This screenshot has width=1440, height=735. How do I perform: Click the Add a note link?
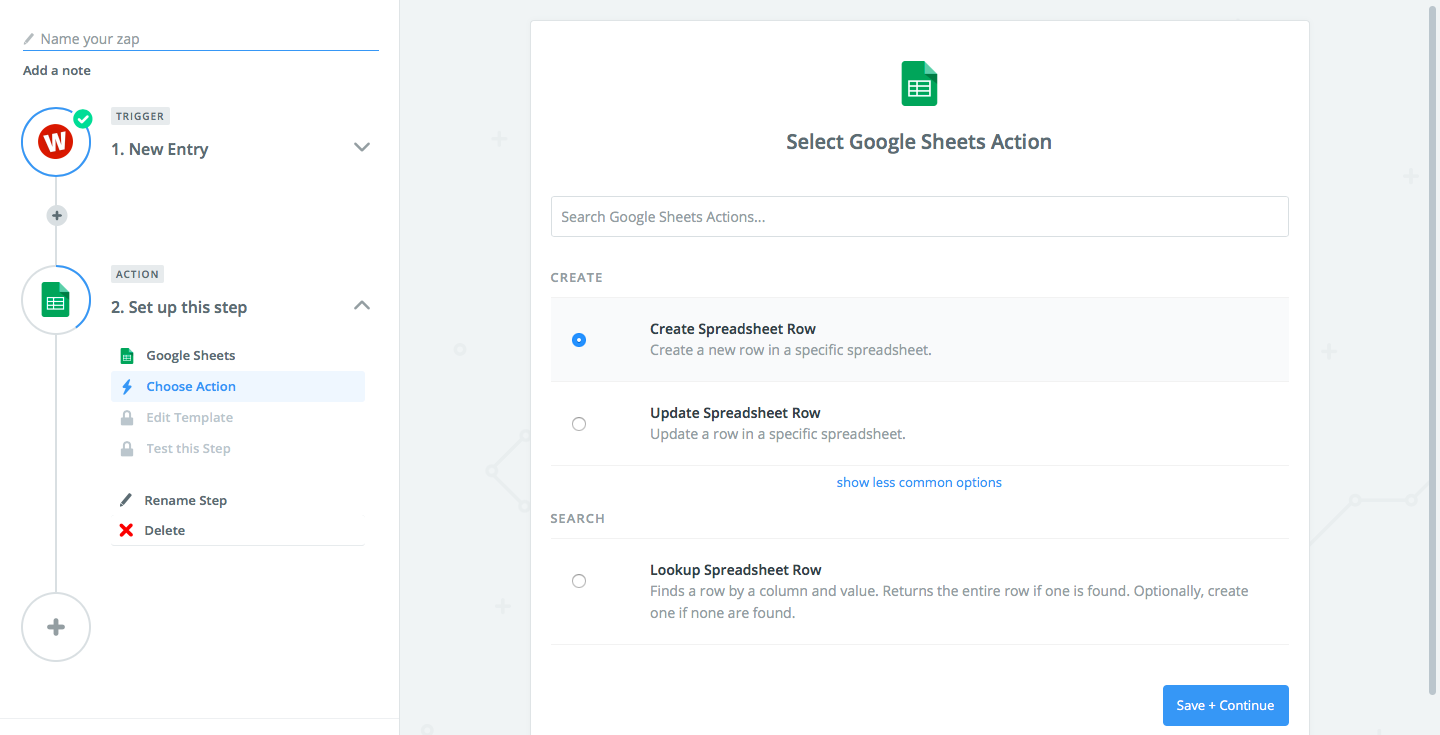(x=57, y=71)
